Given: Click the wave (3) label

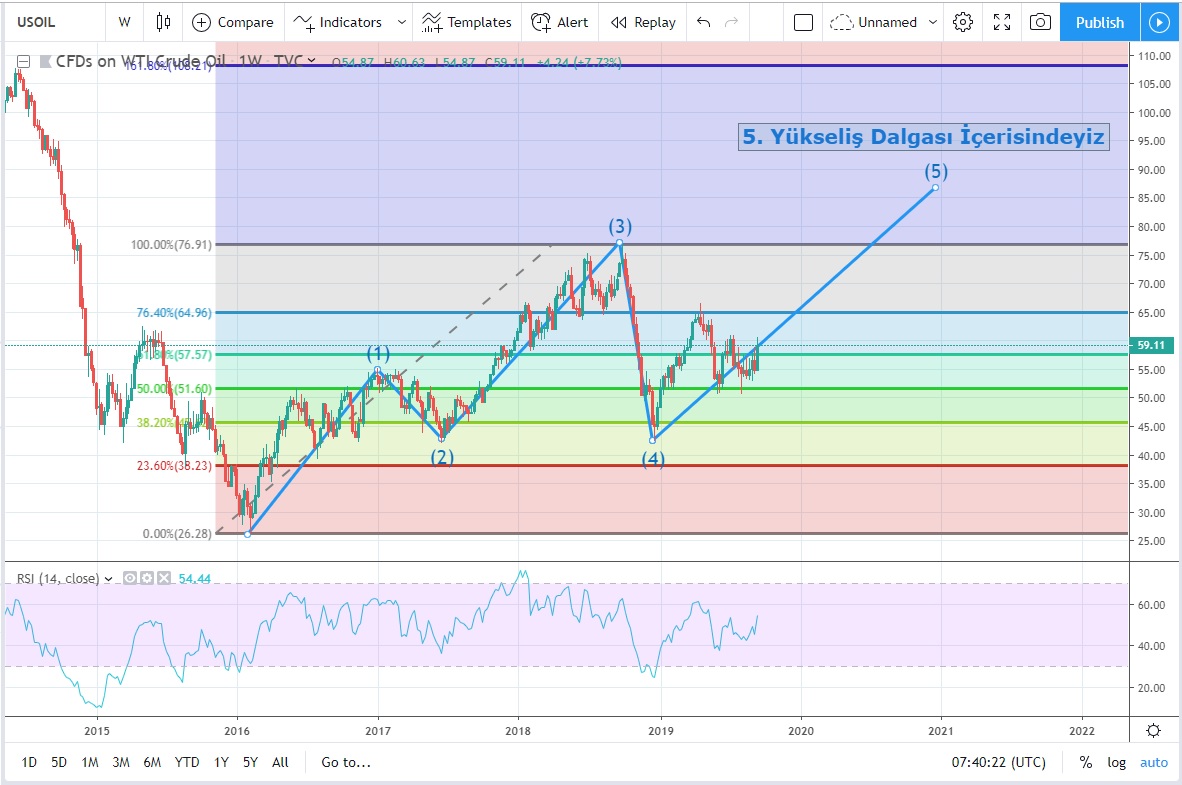Looking at the screenshot, I should [x=620, y=226].
